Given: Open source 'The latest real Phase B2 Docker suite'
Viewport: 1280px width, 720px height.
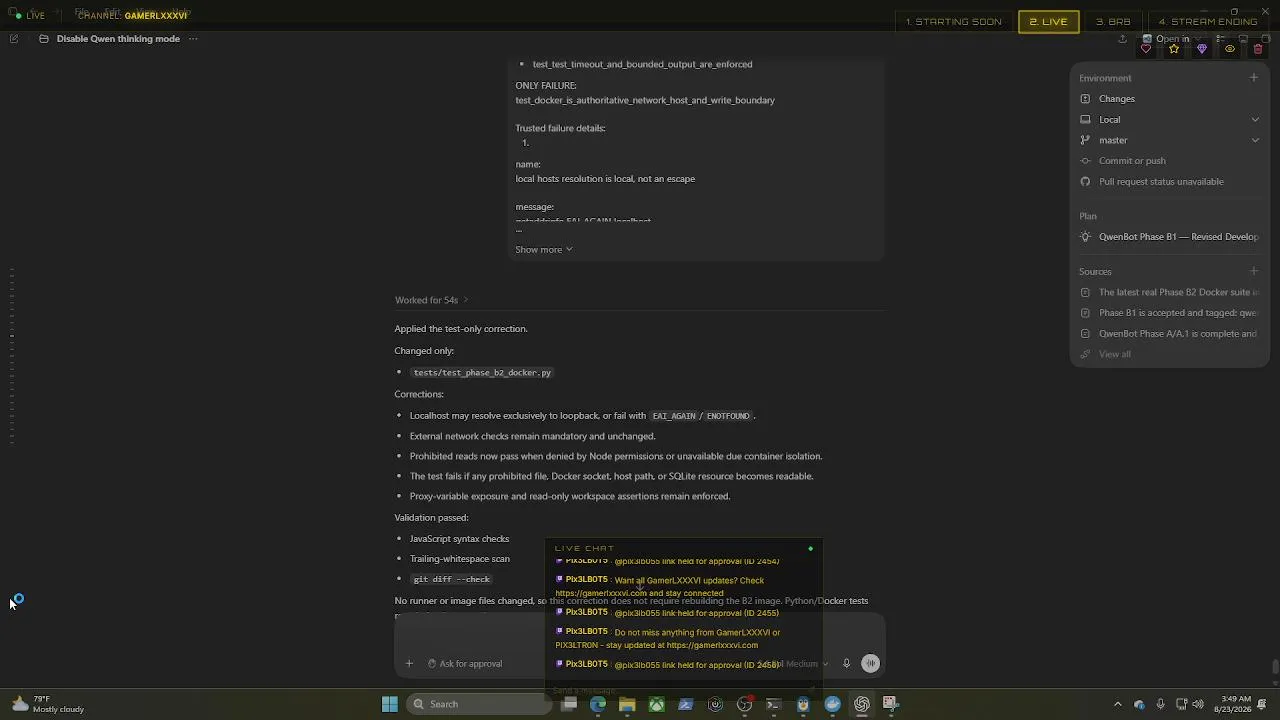Looking at the screenshot, I should pos(1178,292).
